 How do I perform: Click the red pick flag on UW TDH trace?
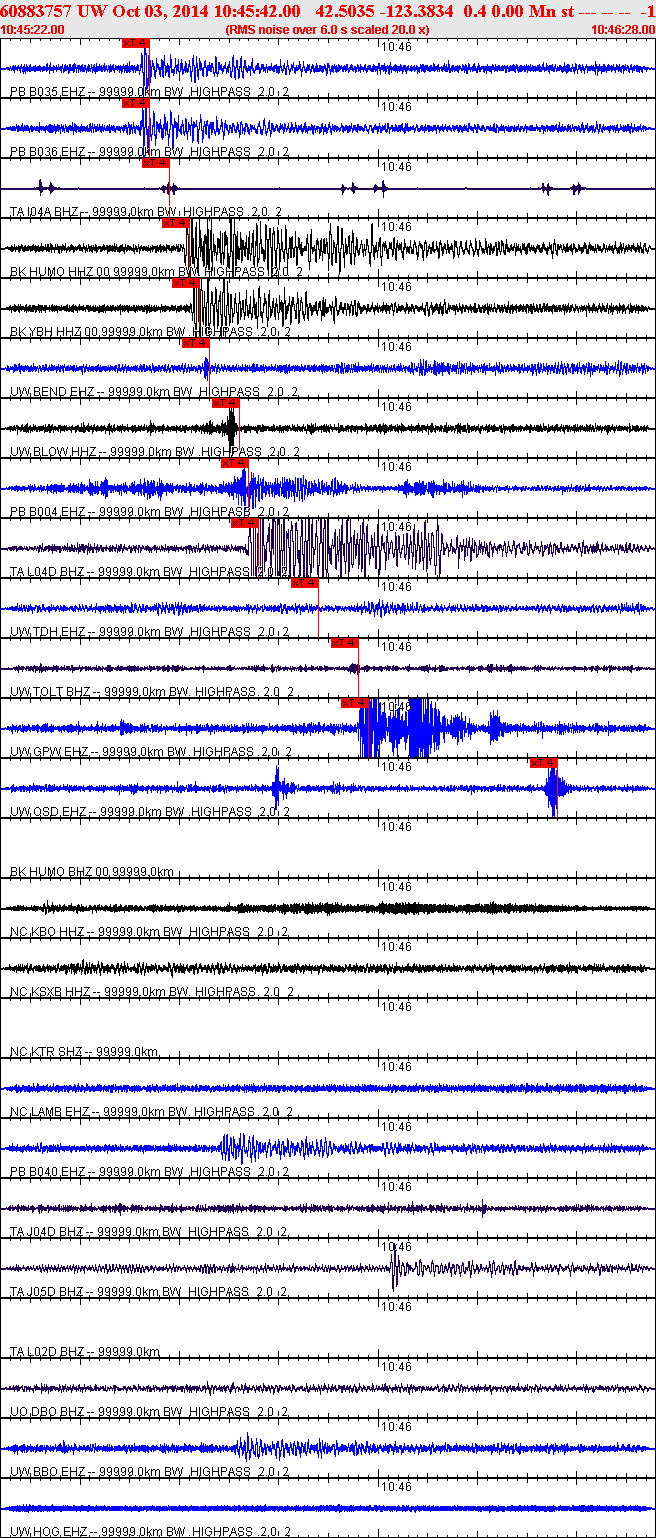[x=305, y=583]
